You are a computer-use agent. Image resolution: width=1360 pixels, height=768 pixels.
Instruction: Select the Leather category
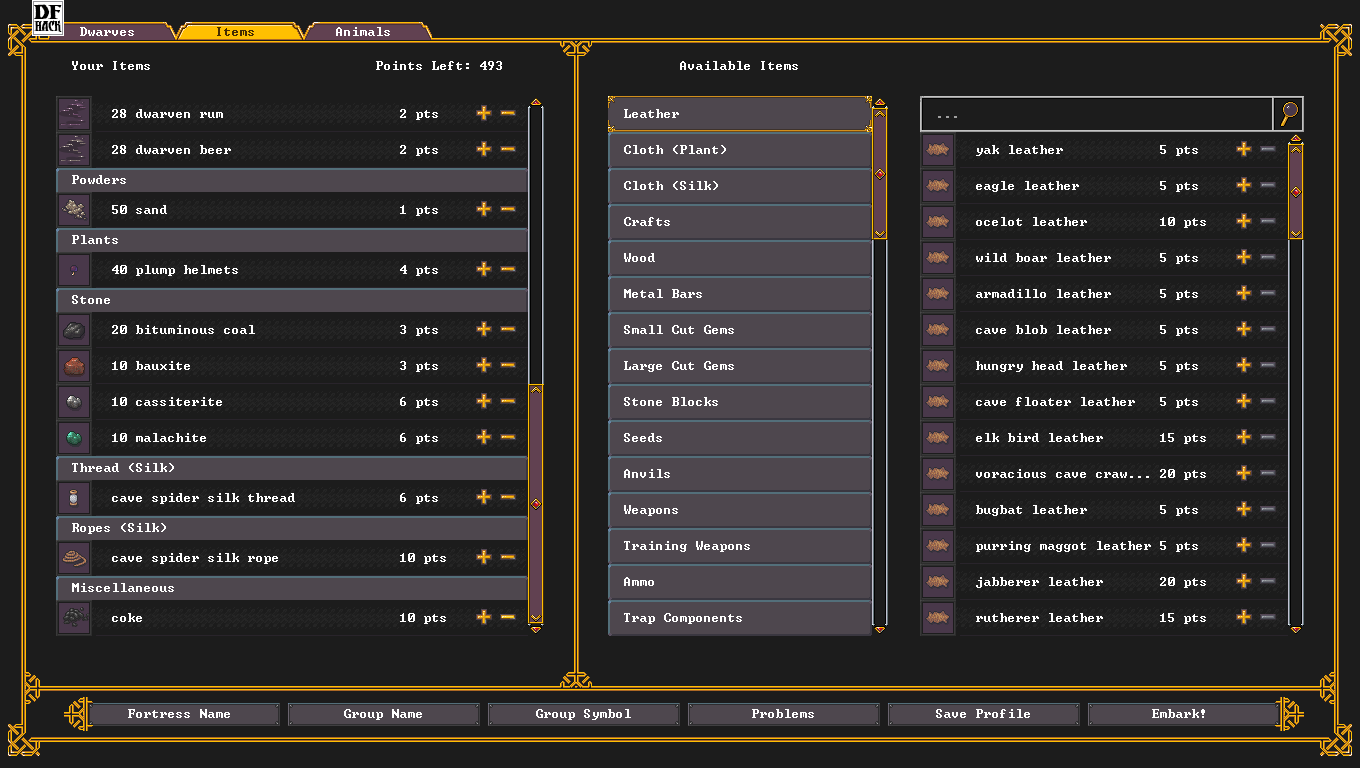click(740, 114)
